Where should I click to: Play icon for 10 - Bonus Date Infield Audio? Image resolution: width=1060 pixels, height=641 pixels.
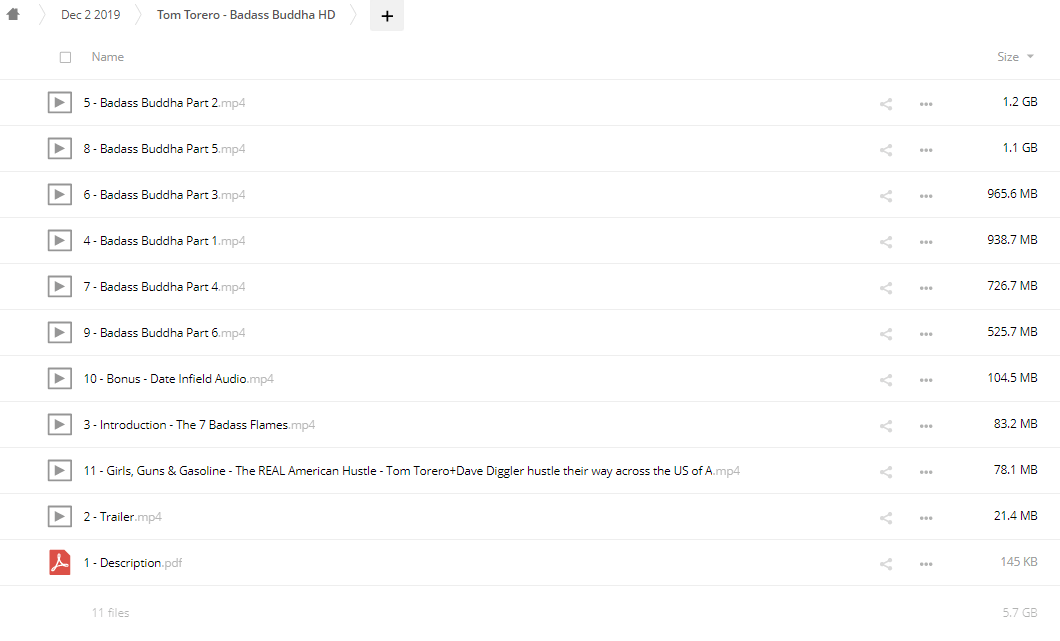[59, 379]
